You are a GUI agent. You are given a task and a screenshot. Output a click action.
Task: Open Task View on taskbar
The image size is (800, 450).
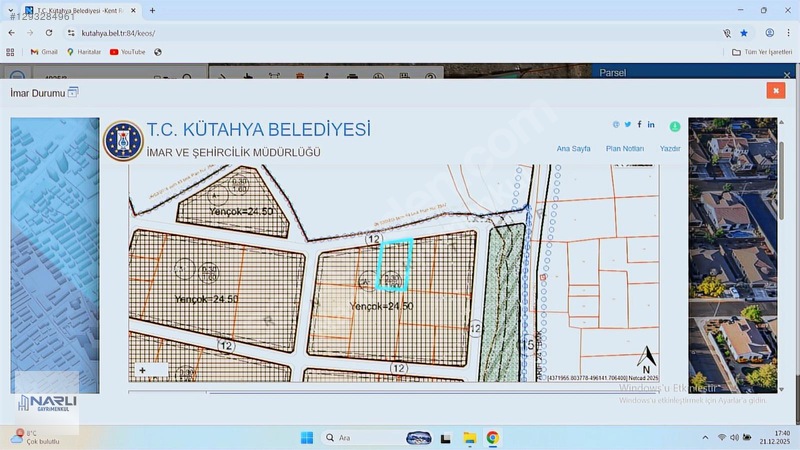[445, 438]
